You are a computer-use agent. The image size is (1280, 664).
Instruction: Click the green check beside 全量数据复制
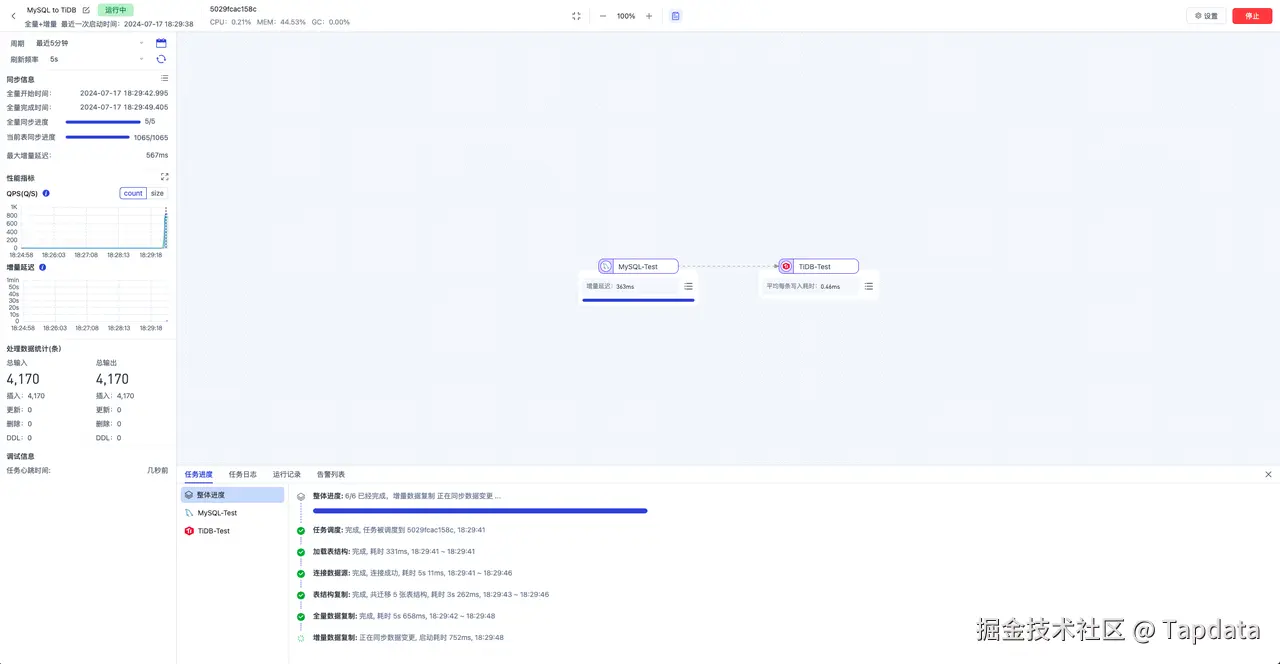point(301,617)
